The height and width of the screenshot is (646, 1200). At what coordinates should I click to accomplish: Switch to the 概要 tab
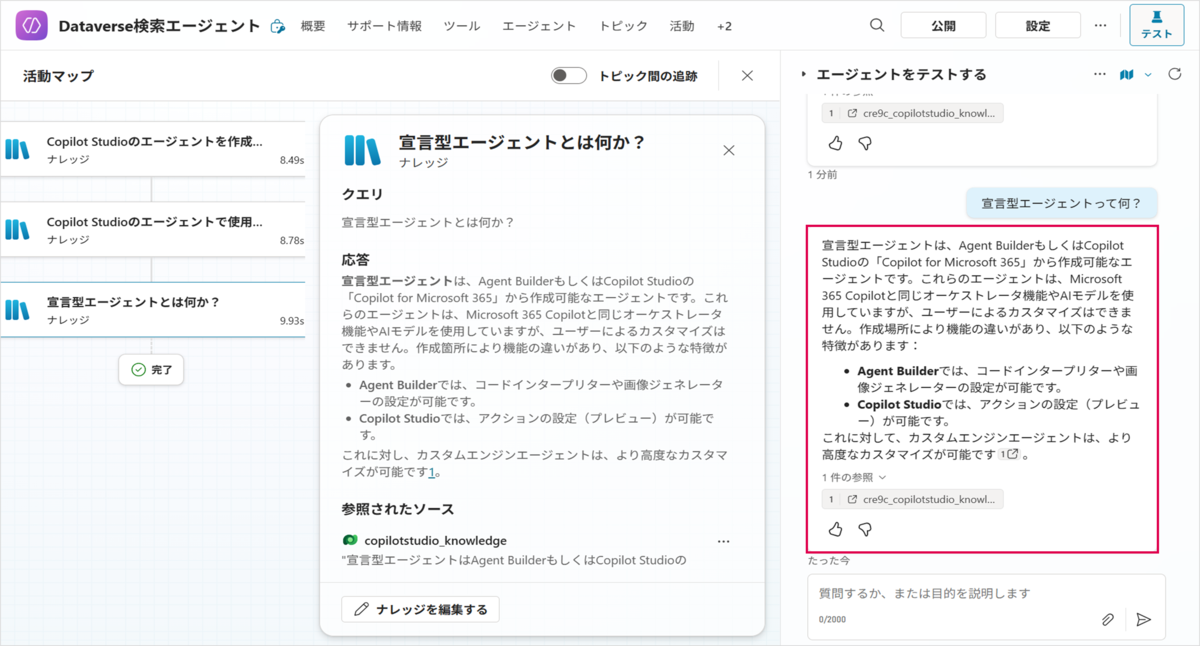(313, 26)
